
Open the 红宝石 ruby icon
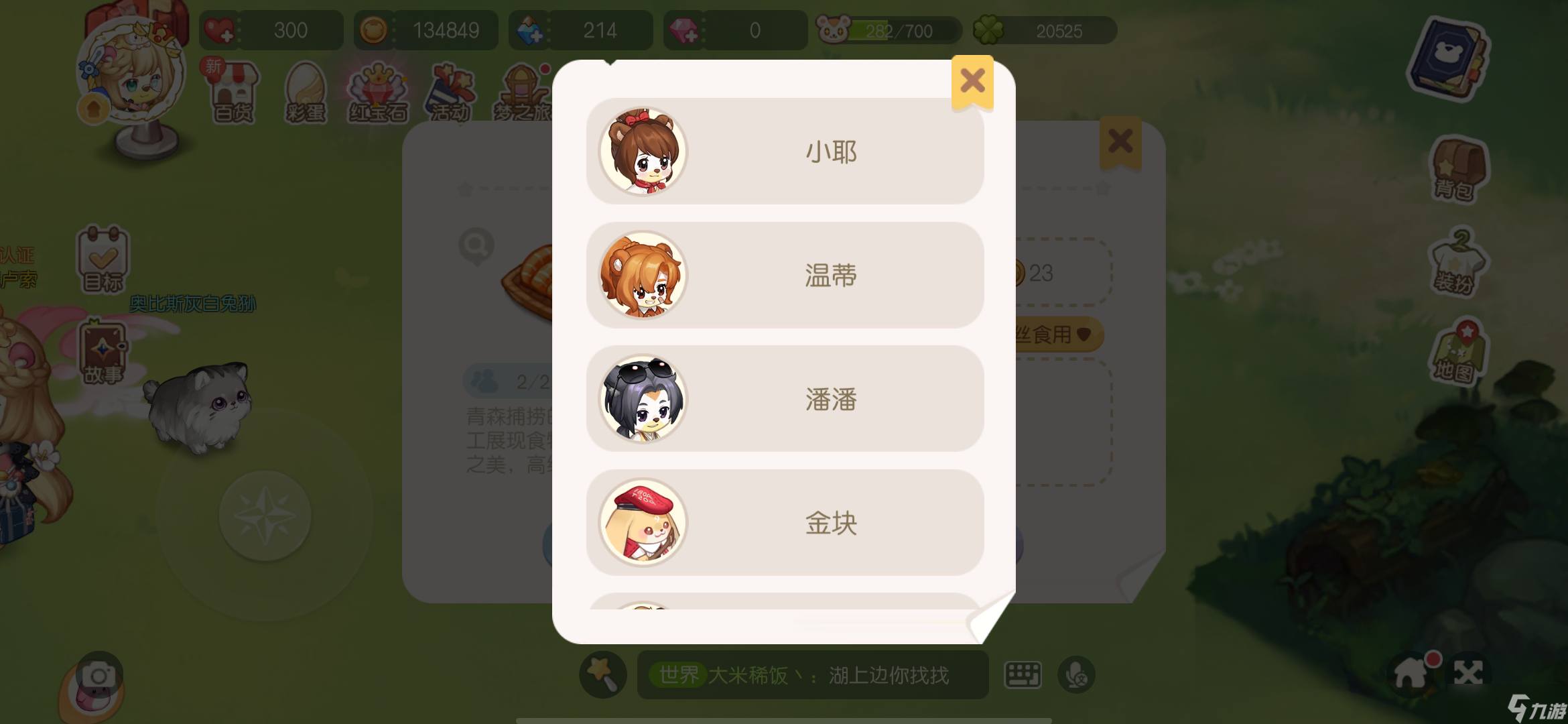pos(378,93)
